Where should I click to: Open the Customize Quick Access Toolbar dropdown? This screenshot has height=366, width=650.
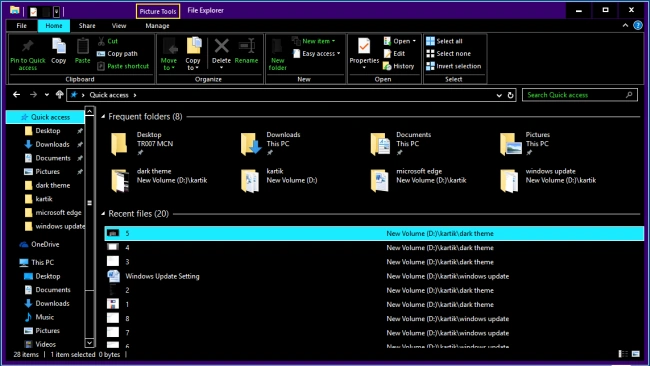[56, 12]
